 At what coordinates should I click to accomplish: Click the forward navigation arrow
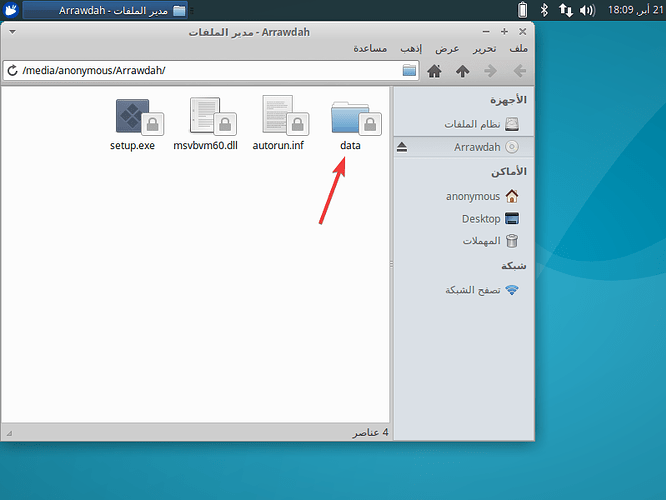pyautogui.click(x=490, y=71)
